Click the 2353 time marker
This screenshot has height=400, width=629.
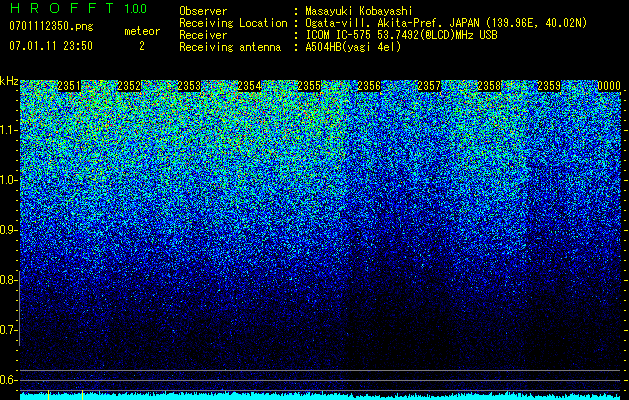click(189, 86)
